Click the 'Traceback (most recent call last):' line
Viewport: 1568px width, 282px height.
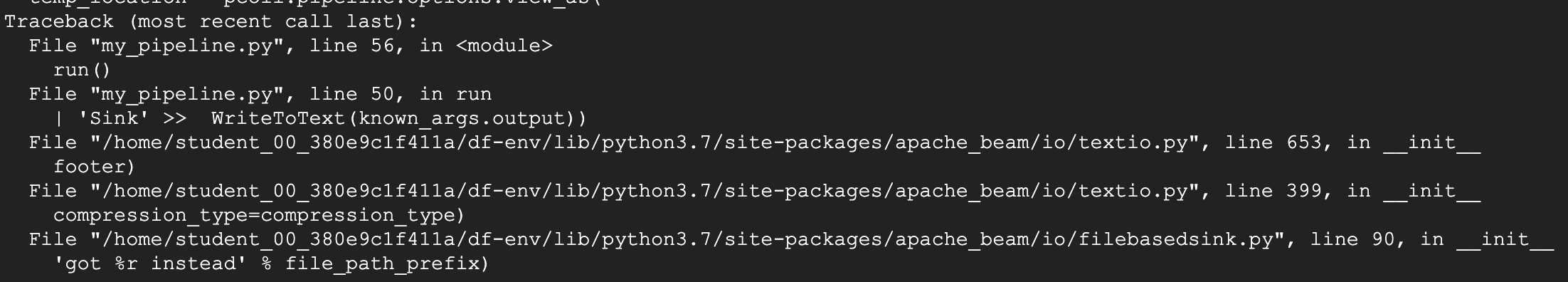coord(211,21)
